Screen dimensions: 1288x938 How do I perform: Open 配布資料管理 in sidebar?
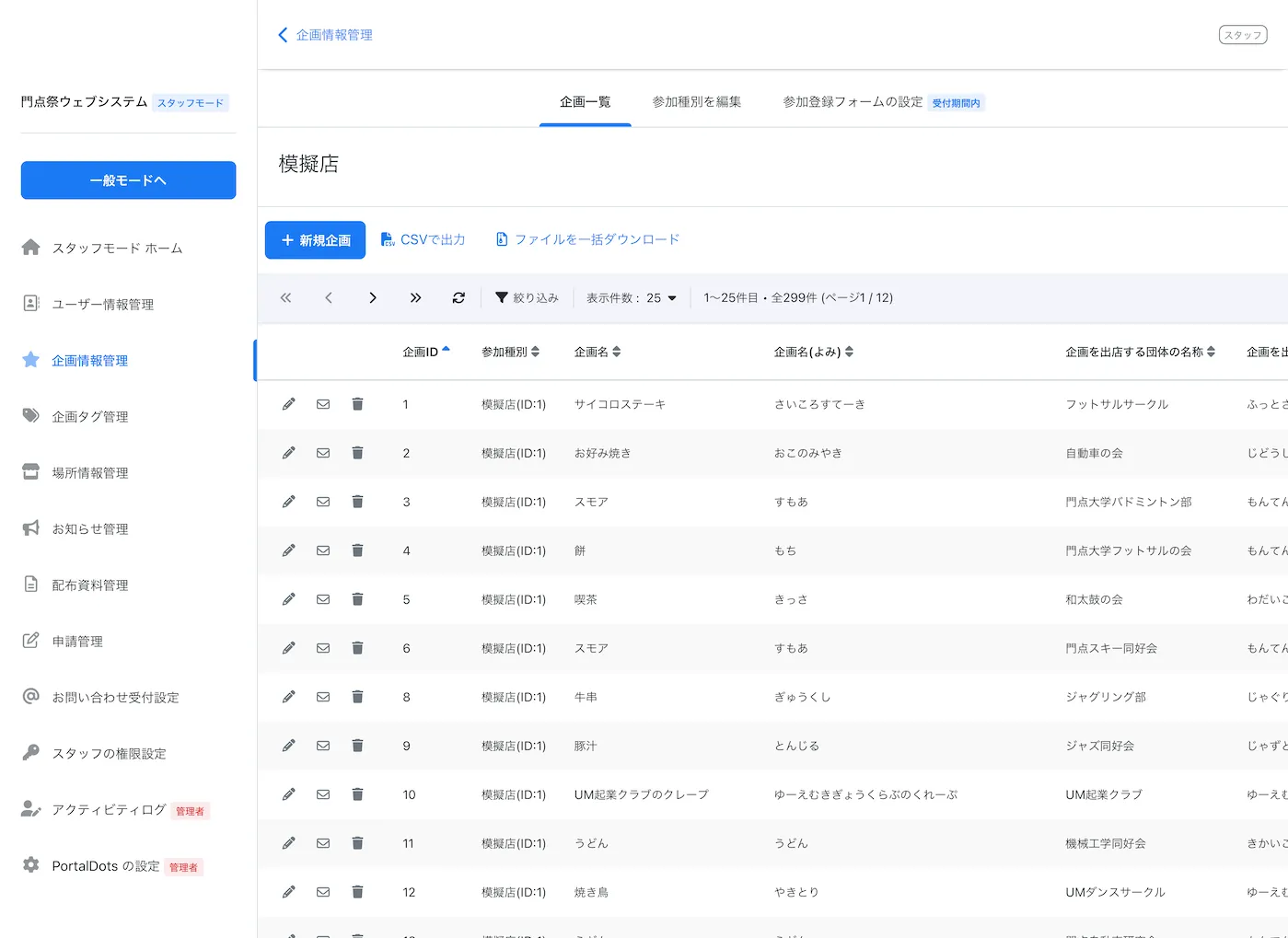[128, 585]
